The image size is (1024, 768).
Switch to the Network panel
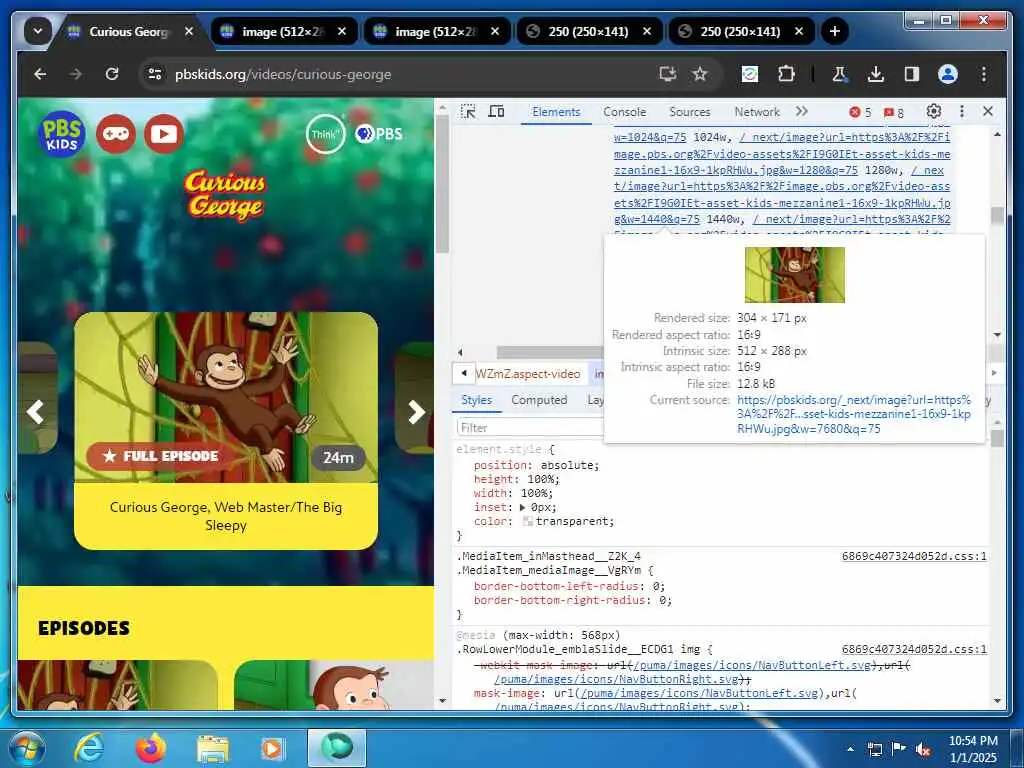pos(756,112)
